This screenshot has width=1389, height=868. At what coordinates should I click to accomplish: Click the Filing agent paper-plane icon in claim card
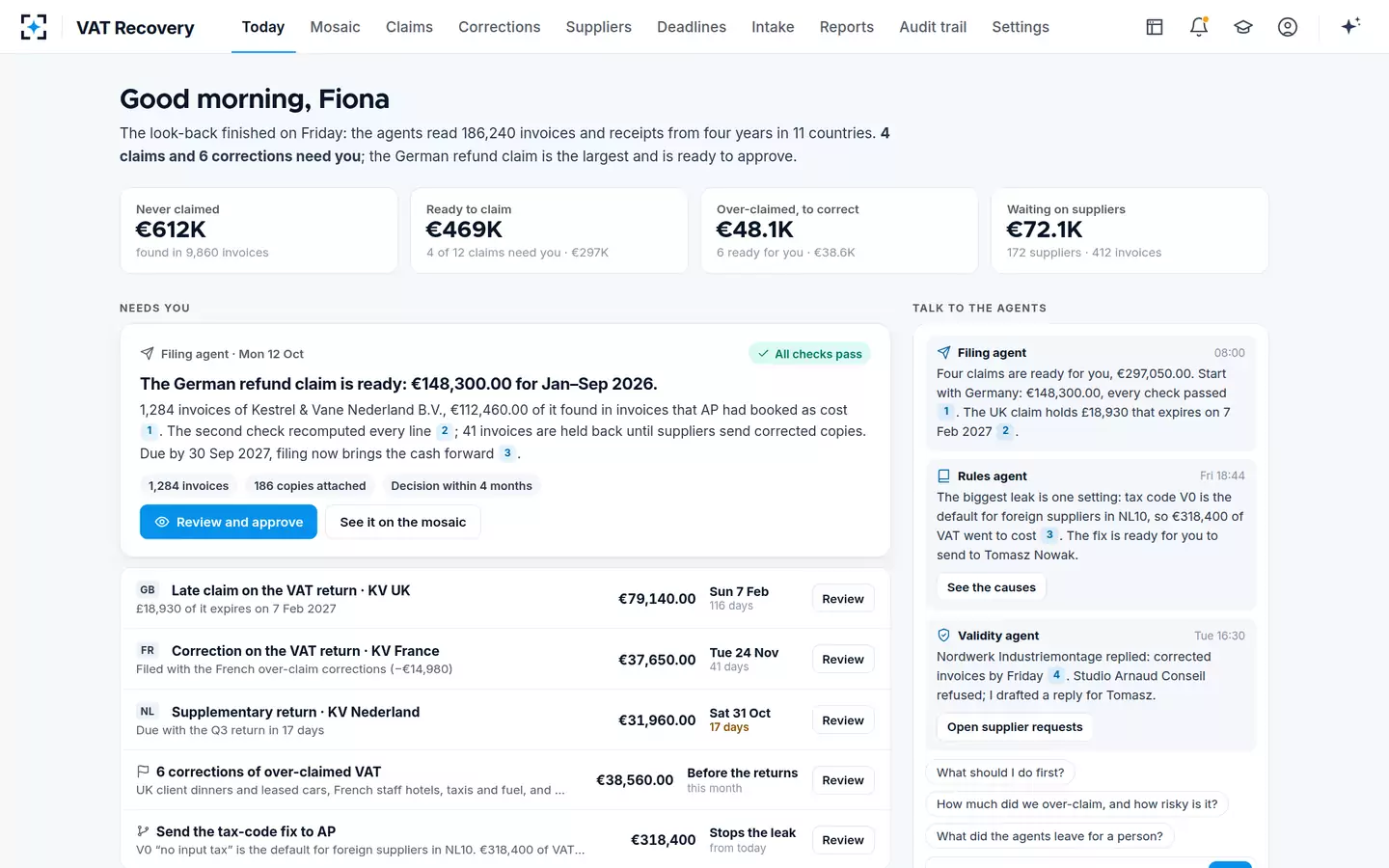tap(147, 354)
